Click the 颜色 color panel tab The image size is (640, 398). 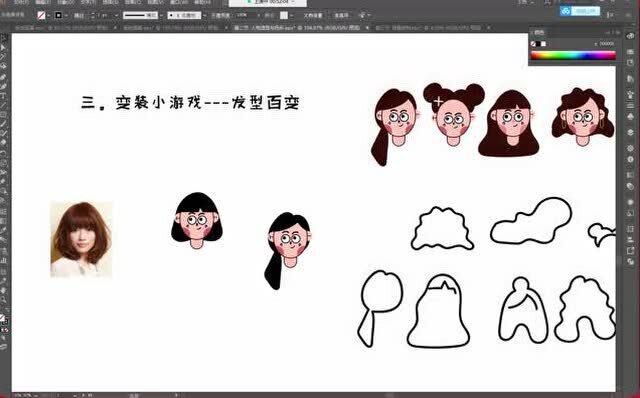539,32
